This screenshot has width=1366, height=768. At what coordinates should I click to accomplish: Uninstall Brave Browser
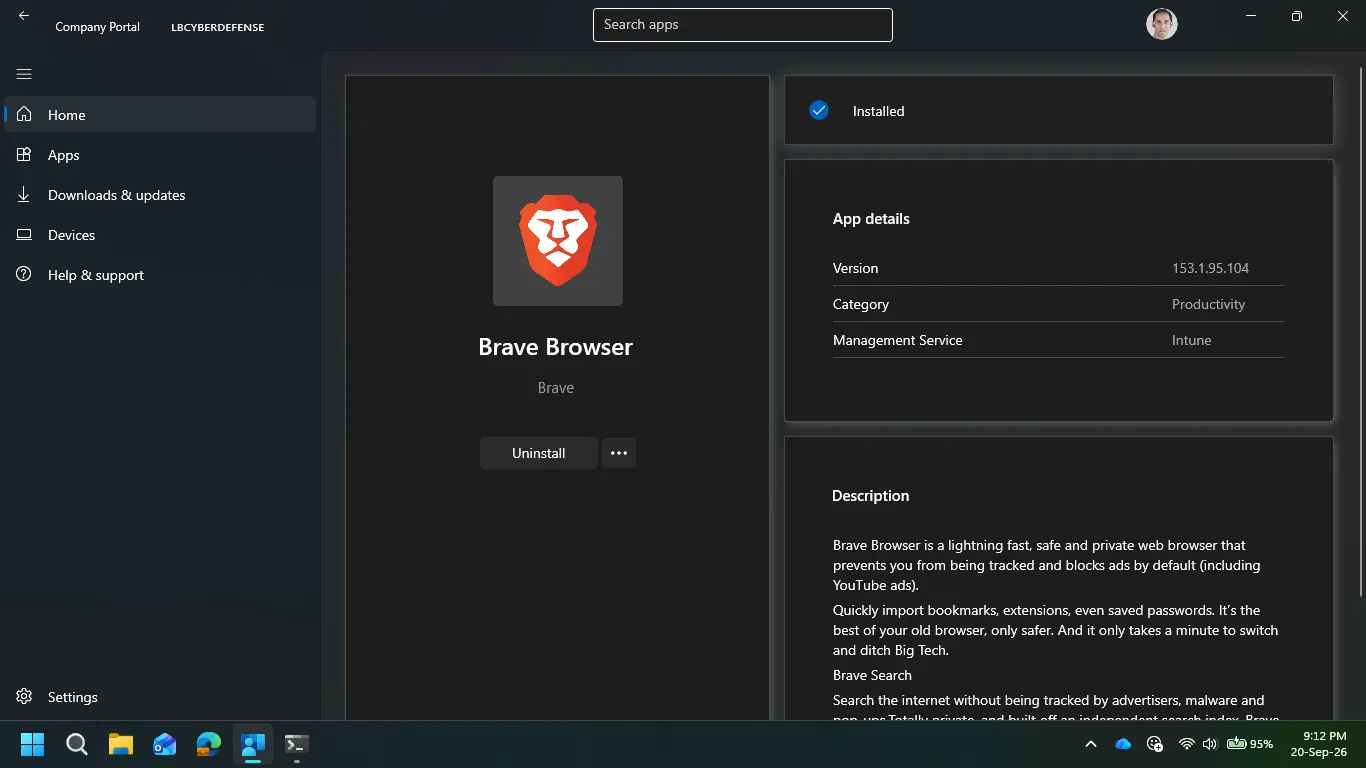tap(539, 453)
